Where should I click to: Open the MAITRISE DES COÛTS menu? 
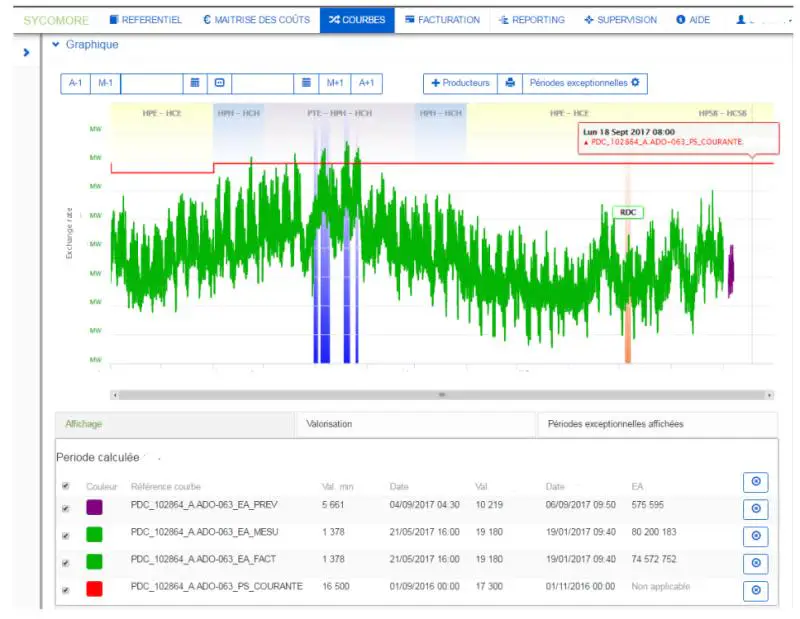point(256,20)
